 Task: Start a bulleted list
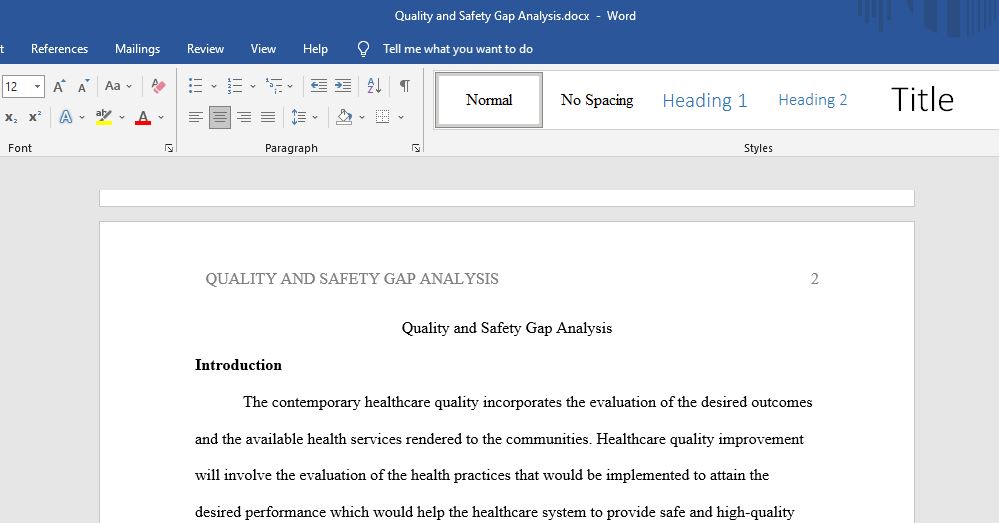(x=196, y=86)
